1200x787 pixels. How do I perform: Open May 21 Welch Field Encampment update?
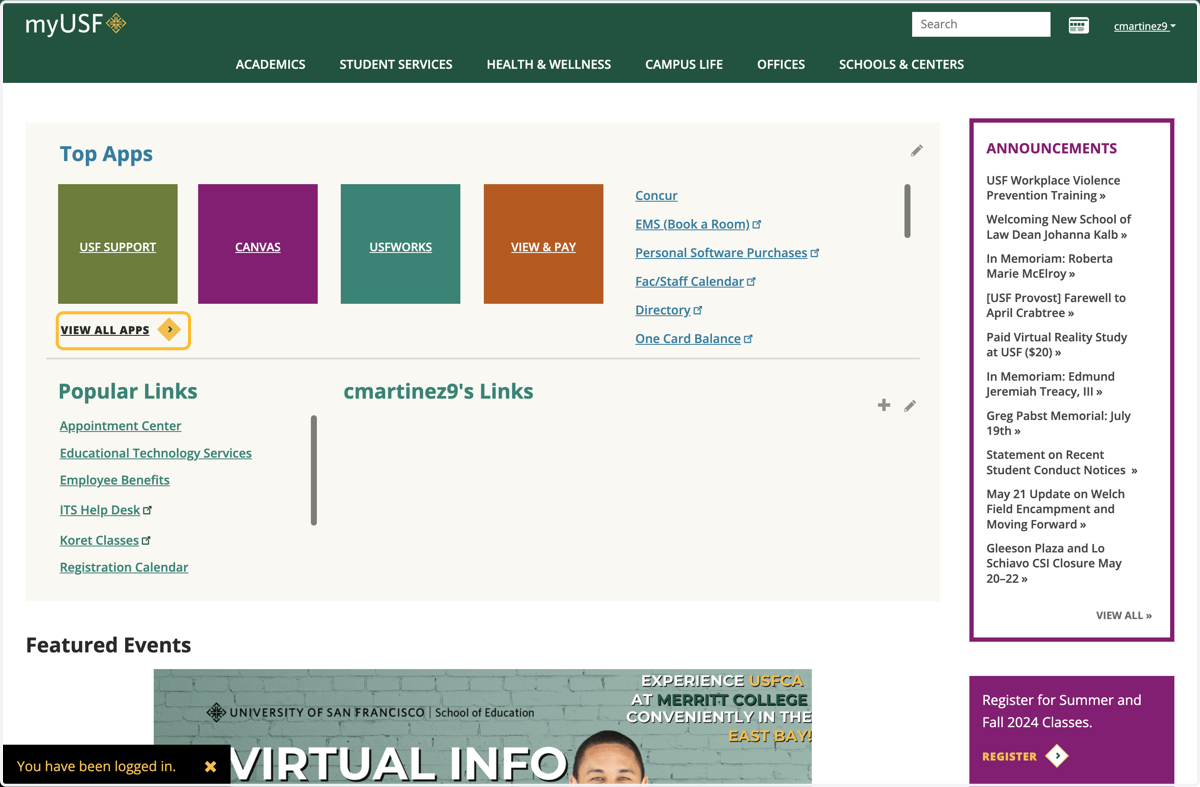coord(1055,509)
